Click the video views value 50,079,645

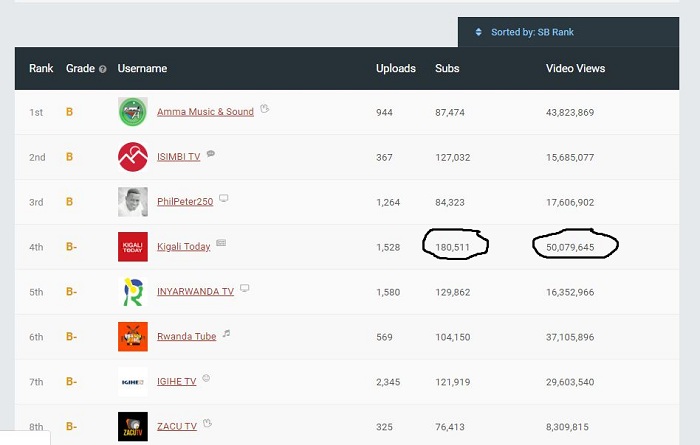[570, 247]
